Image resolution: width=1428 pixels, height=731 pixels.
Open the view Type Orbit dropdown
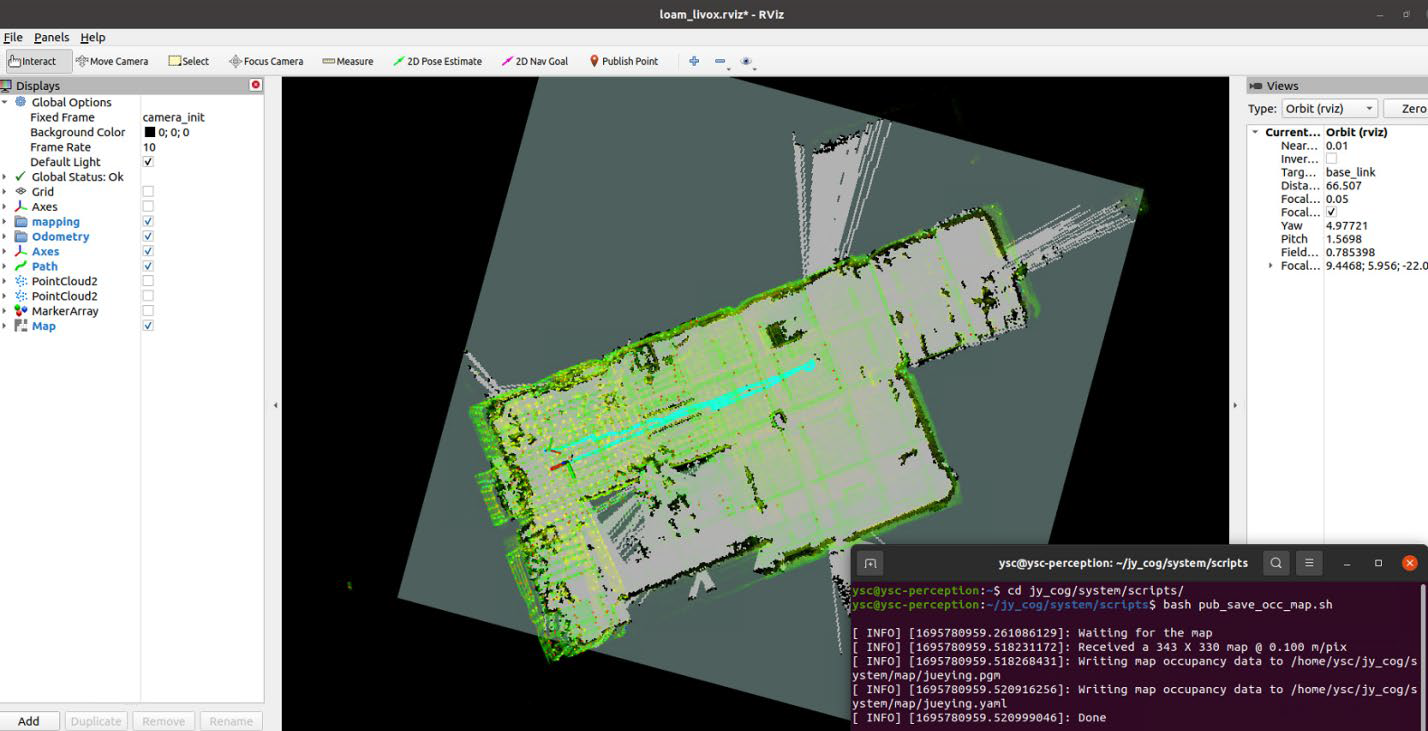(1329, 108)
